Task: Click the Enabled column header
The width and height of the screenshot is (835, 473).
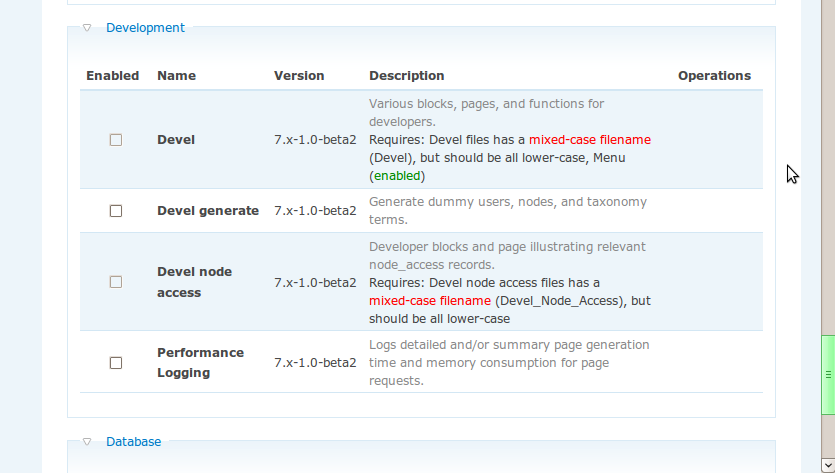Action: pos(113,76)
